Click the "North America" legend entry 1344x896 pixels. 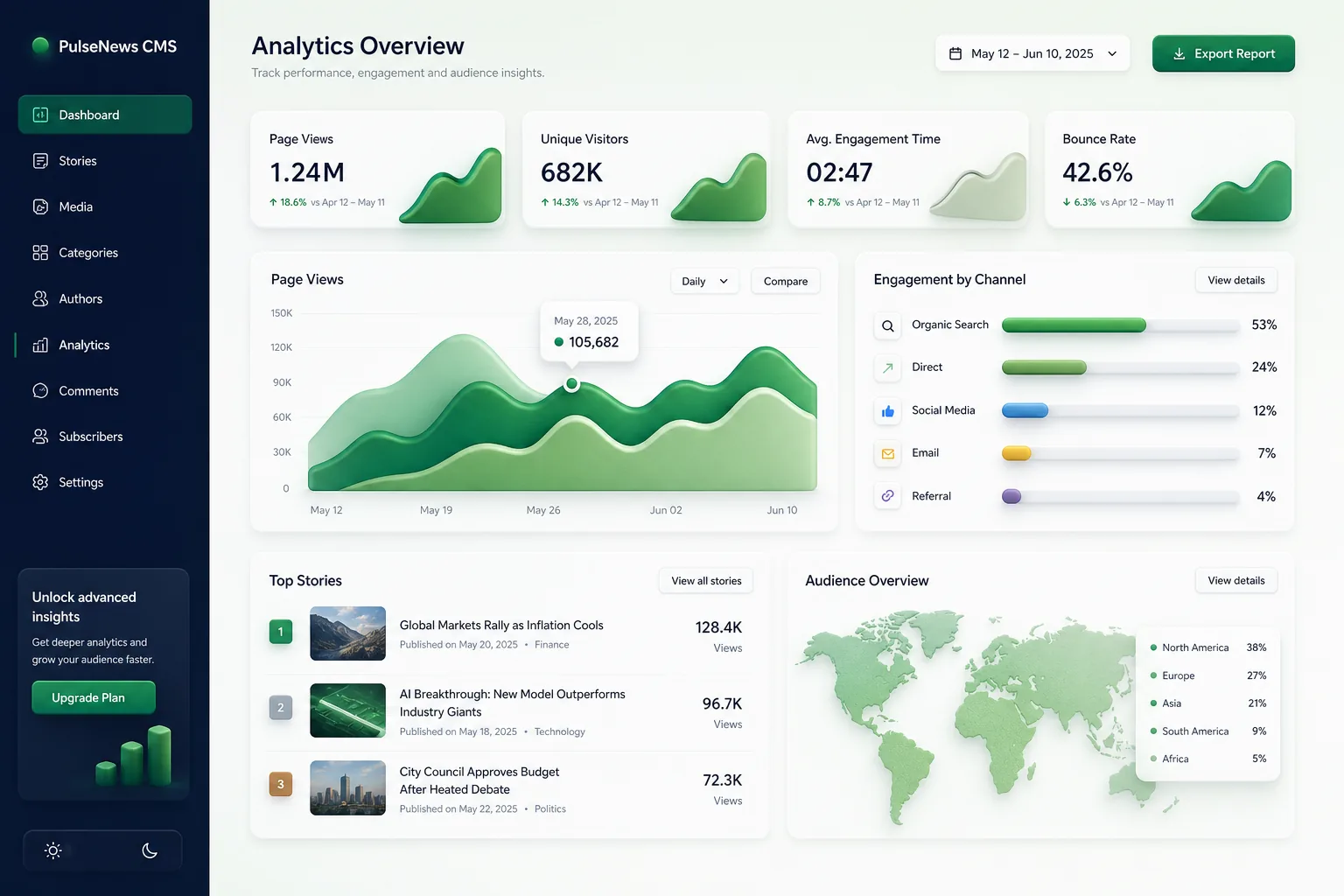(1208, 647)
